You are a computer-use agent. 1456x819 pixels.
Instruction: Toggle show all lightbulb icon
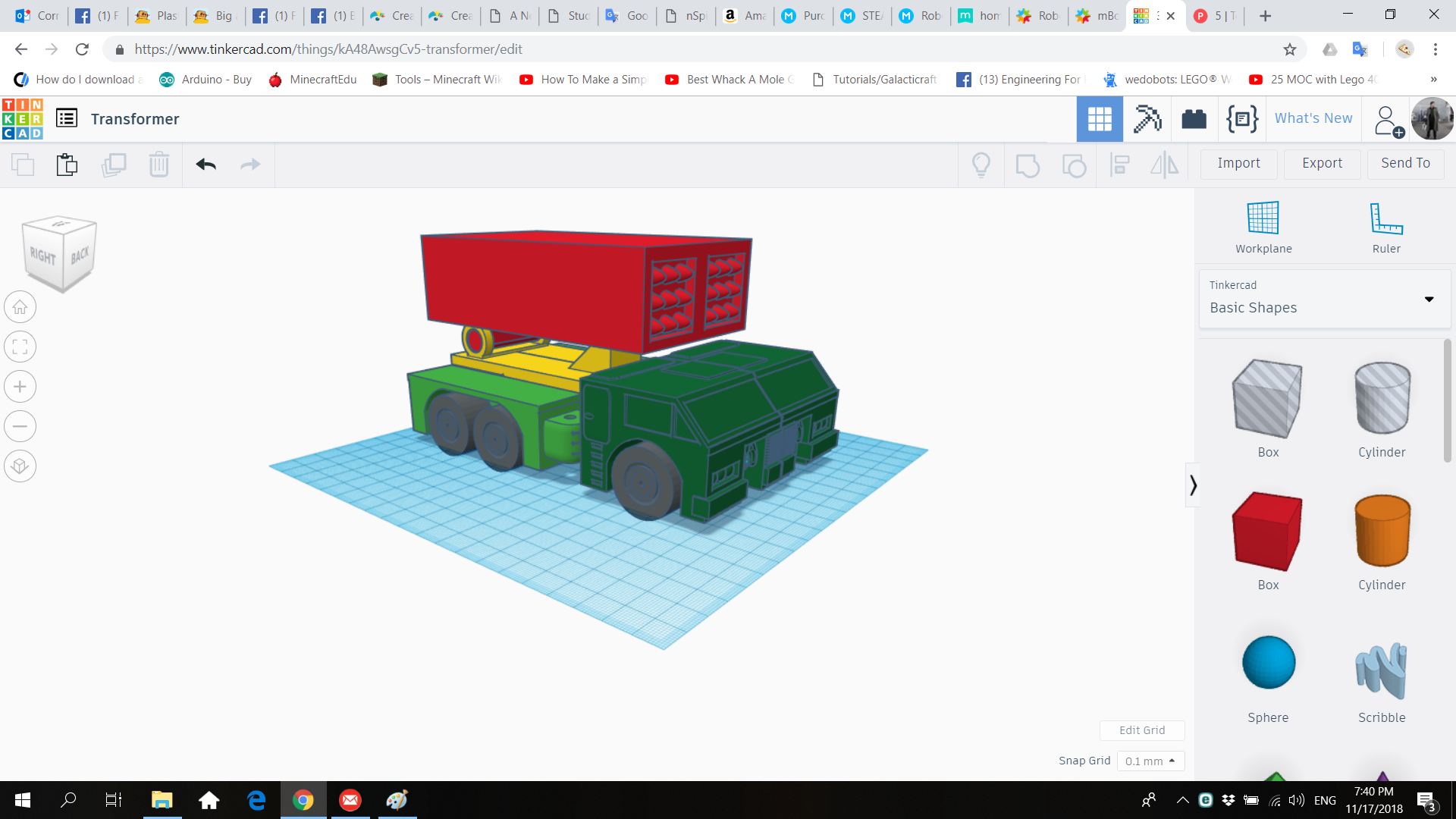pyautogui.click(x=981, y=165)
